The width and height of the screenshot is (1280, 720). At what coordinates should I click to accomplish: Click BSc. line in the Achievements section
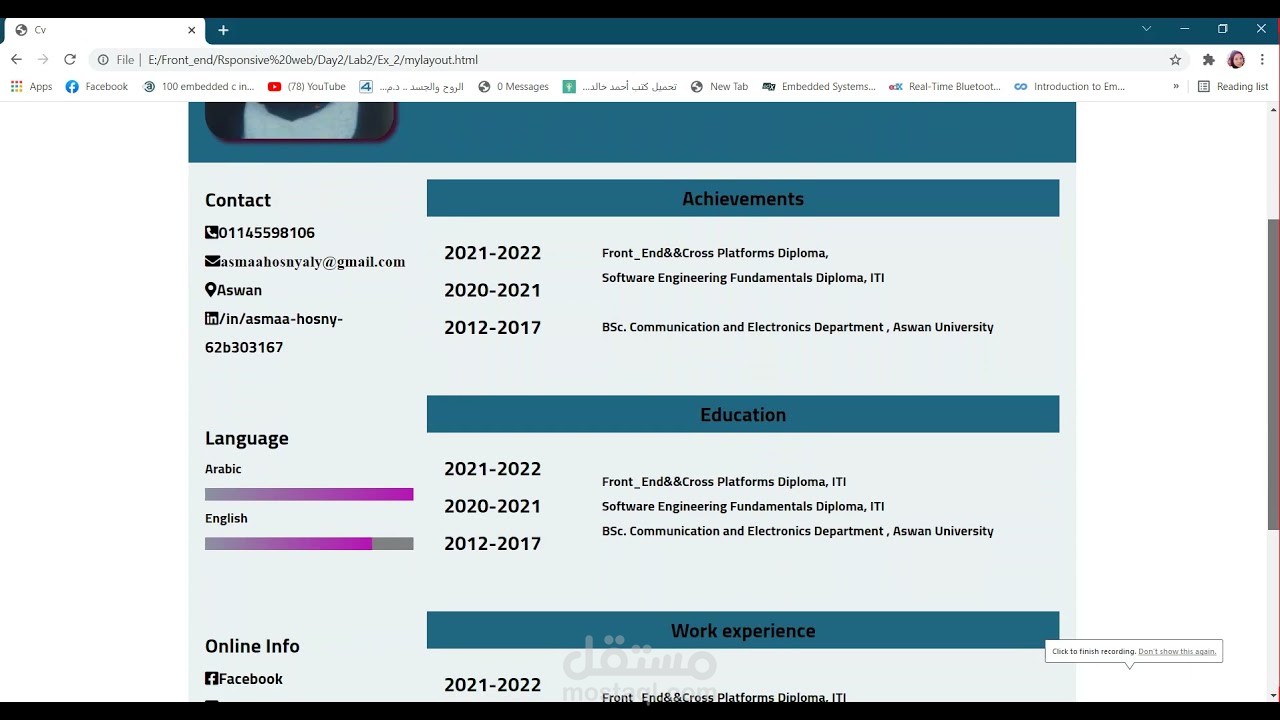(x=798, y=327)
